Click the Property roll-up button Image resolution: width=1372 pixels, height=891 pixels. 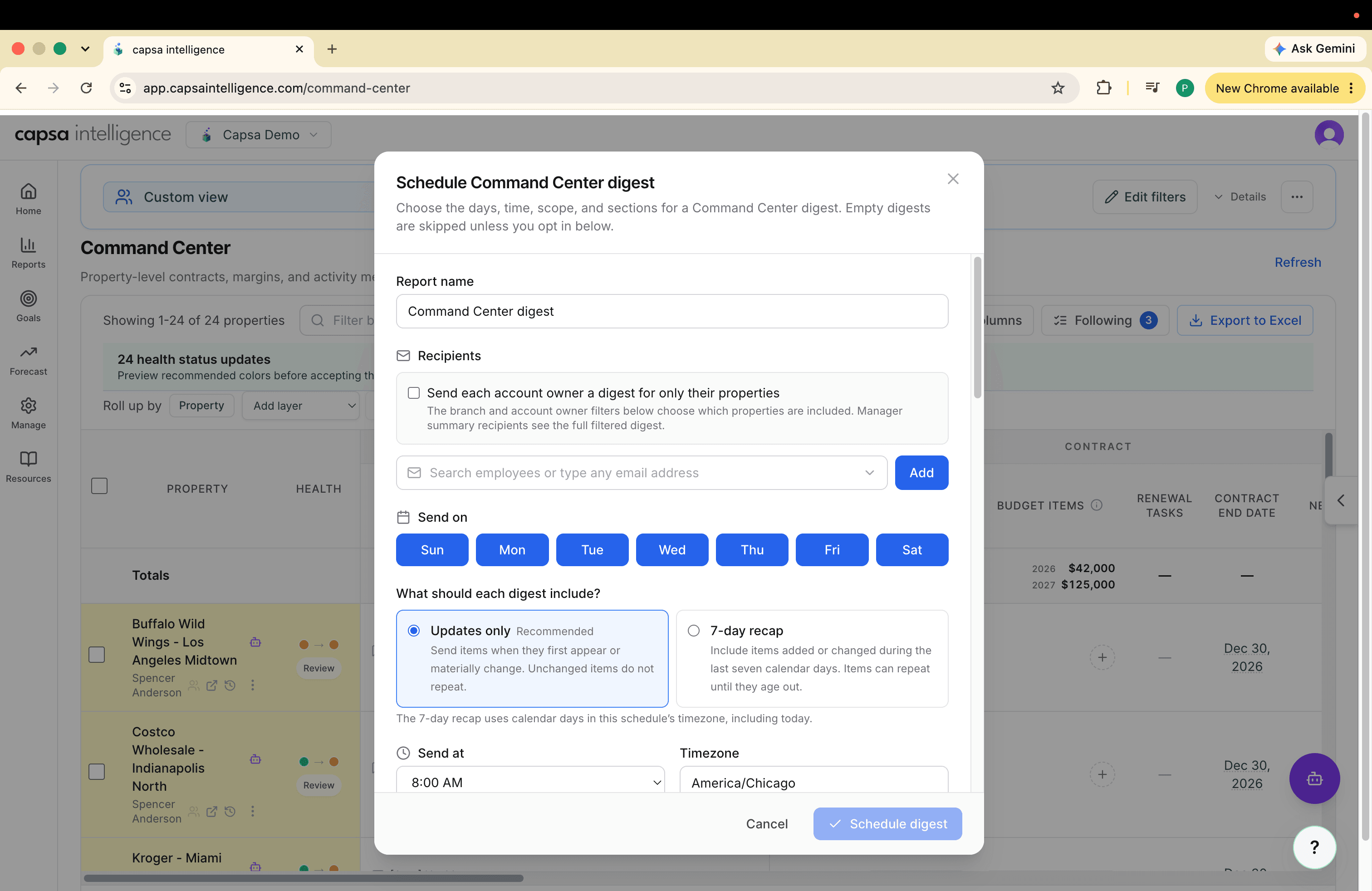(x=201, y=405)
